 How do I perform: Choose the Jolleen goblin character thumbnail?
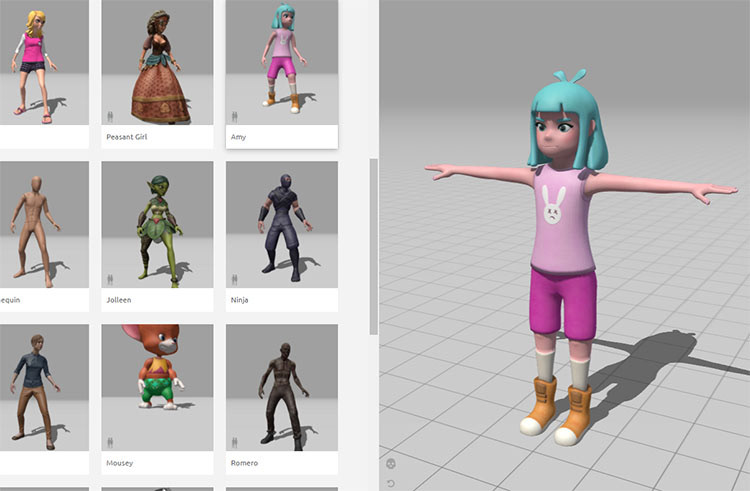tap(157, 225)
